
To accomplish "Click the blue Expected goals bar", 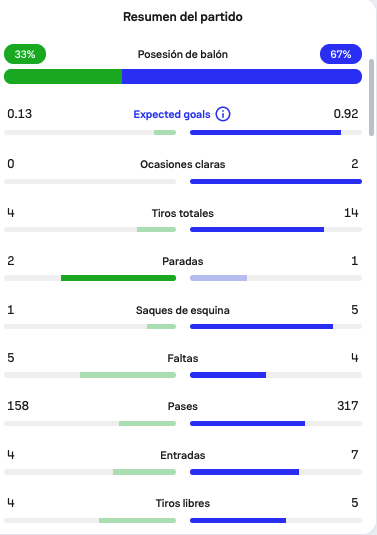I will coord(265,132).
